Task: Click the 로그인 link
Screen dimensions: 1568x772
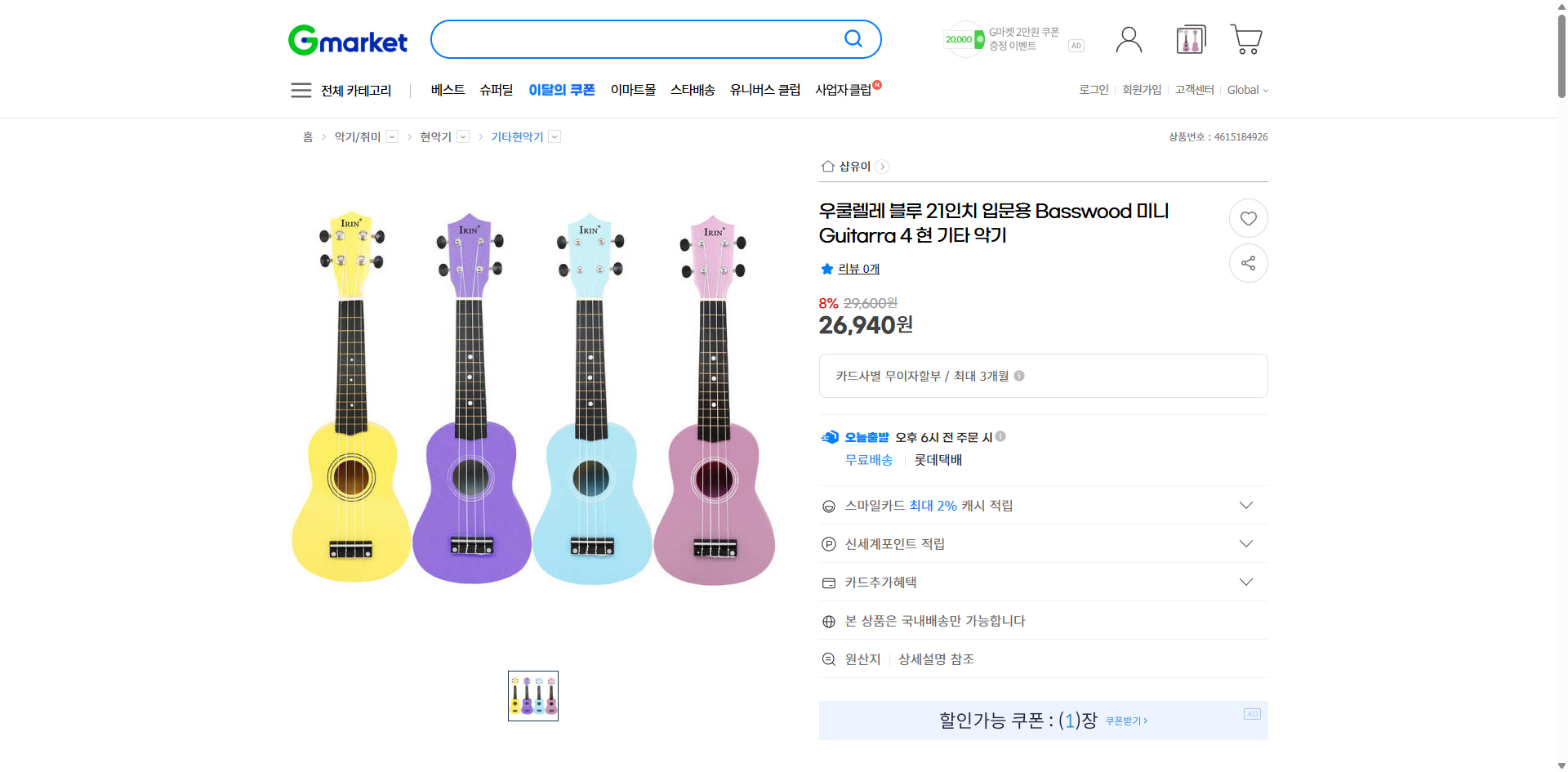Action: pyautogui.click(x=1093, y=90)
